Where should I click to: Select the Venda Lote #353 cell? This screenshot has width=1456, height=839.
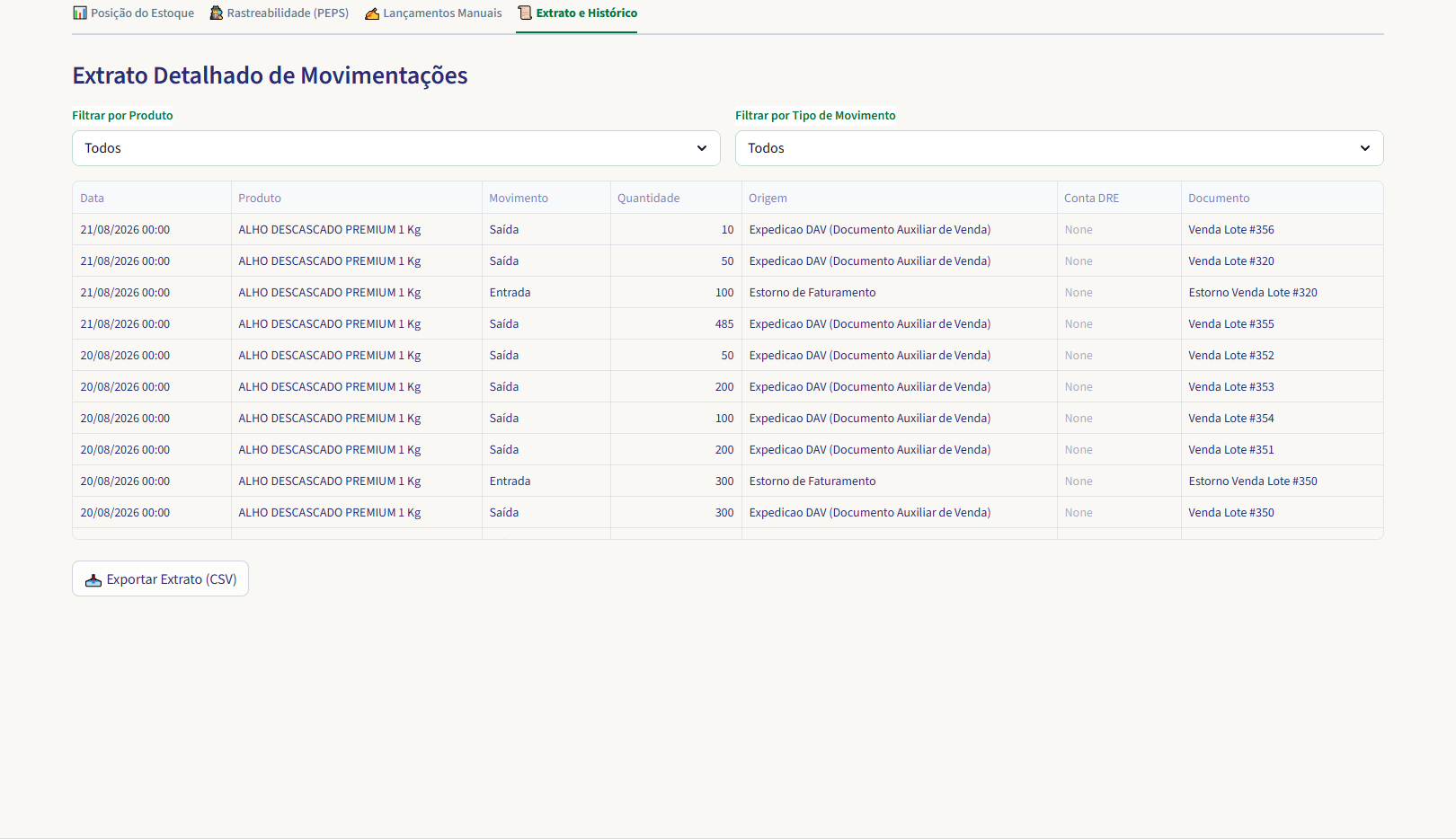click(x=1283, y=386)
